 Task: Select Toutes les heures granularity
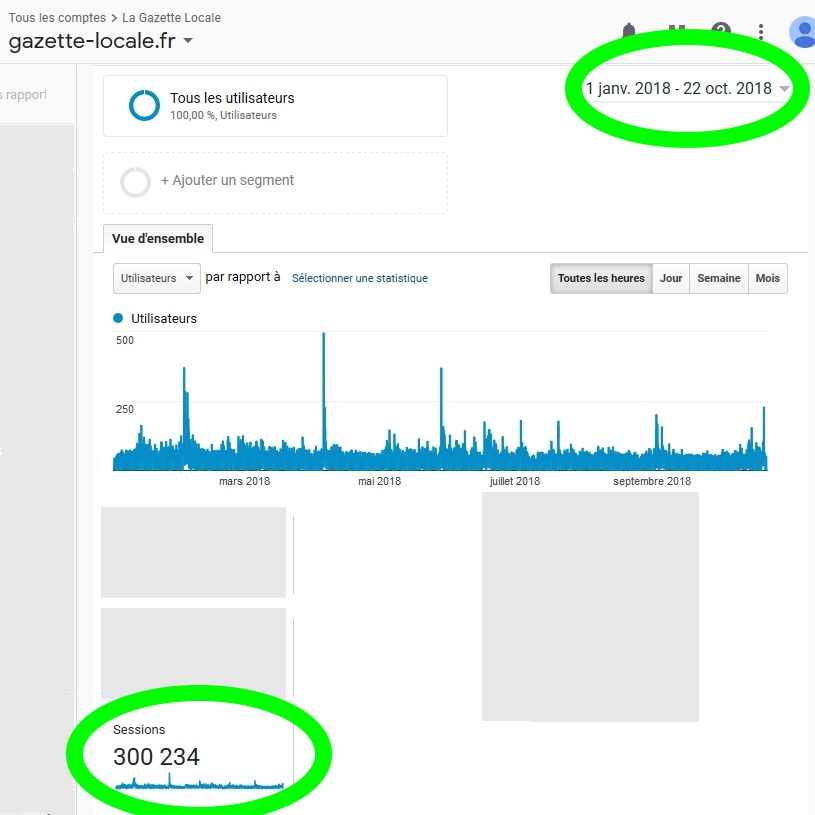click(601, 278)
